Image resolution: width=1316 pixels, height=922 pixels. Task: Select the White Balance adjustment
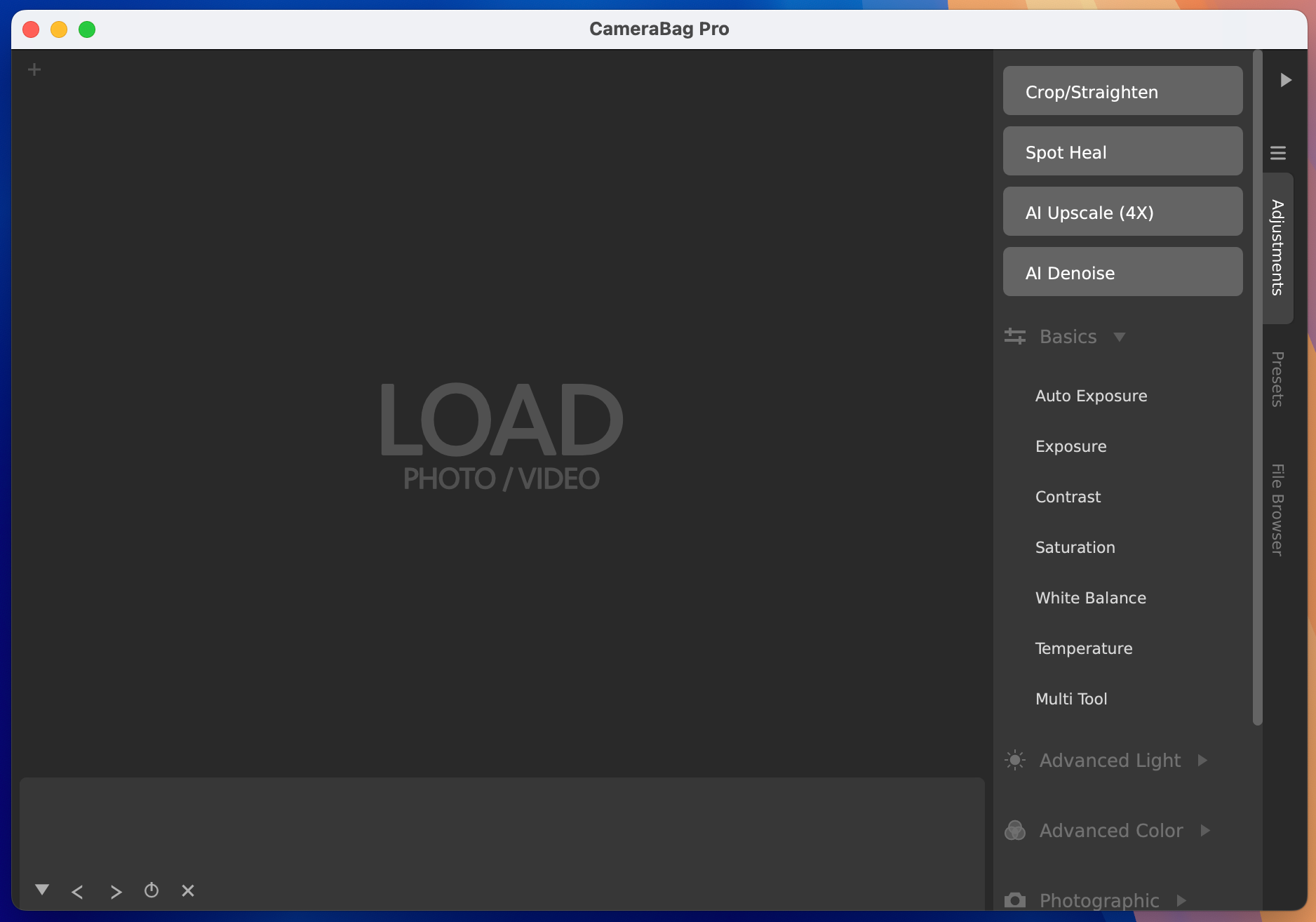(1090, 598)
